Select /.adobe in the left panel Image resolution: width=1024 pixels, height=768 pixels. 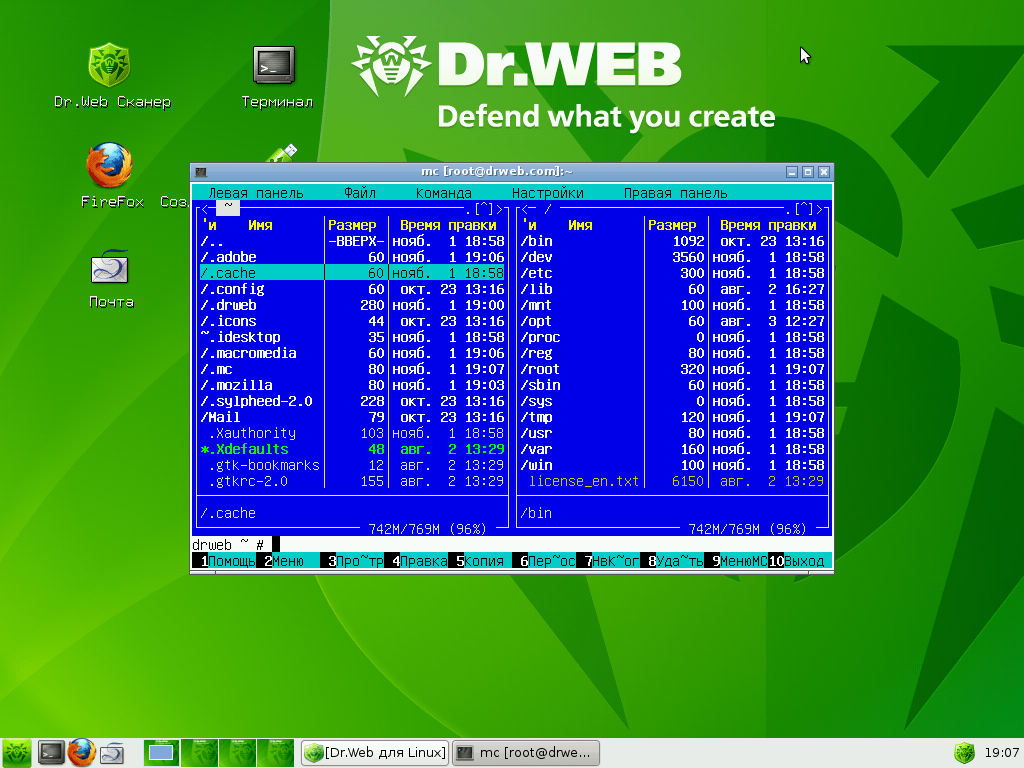(352, 257)
